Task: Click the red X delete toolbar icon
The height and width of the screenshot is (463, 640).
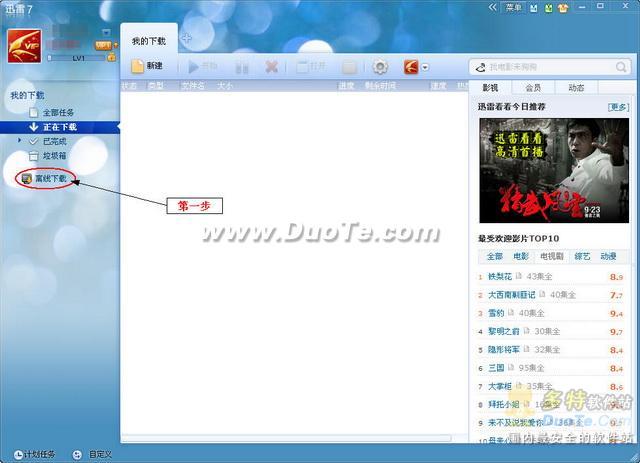Action: click(x=271, y=67)
